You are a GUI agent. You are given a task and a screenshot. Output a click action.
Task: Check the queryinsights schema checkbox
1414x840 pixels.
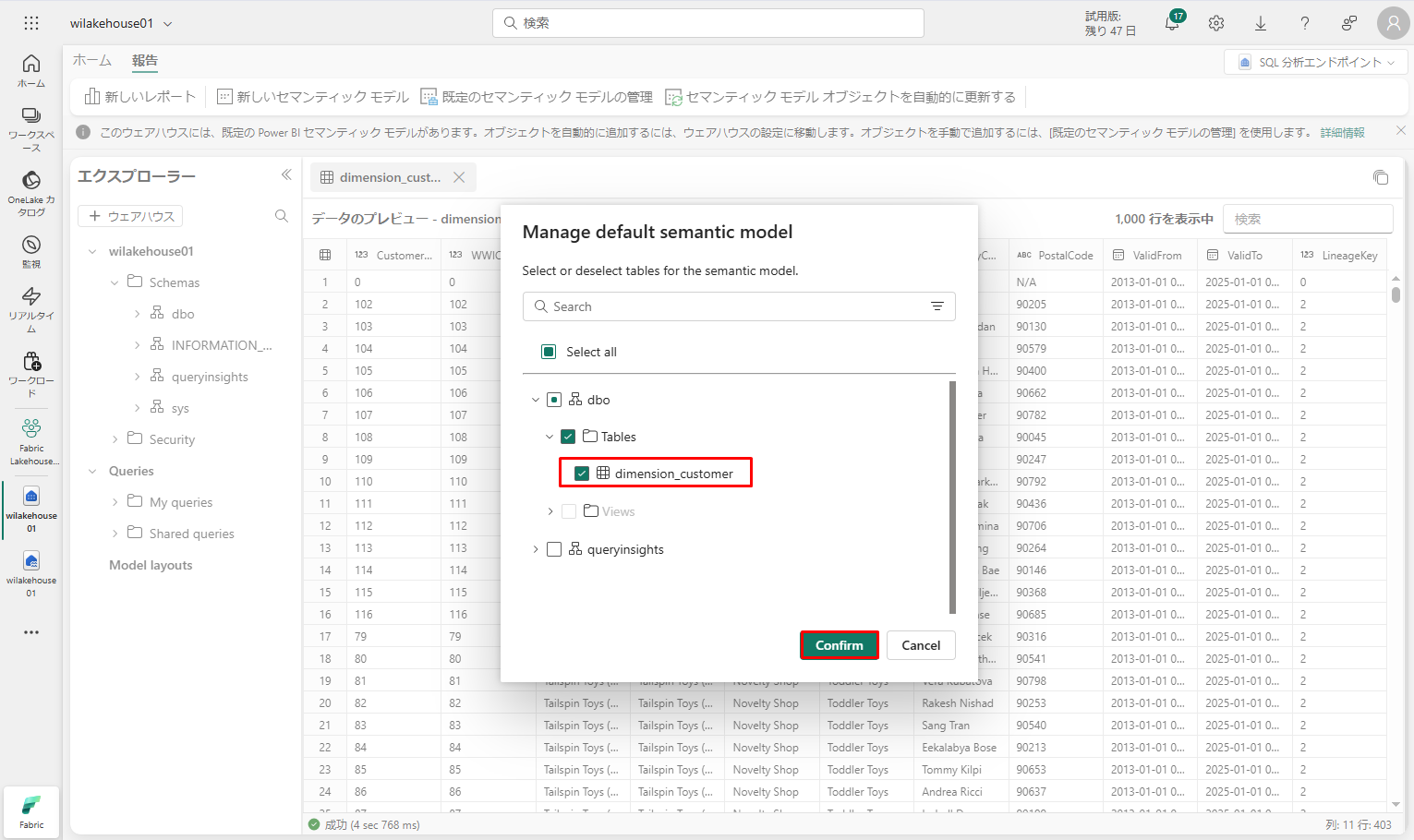(x=554, y=549)
